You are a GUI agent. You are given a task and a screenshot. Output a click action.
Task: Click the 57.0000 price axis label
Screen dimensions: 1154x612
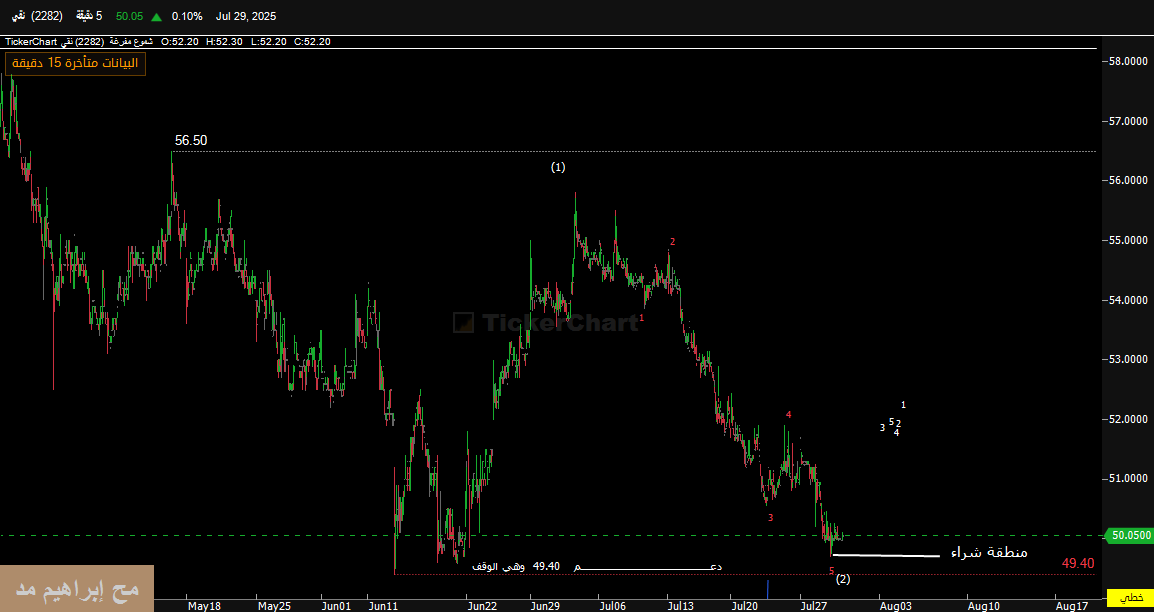click(x=1127, y=121)
